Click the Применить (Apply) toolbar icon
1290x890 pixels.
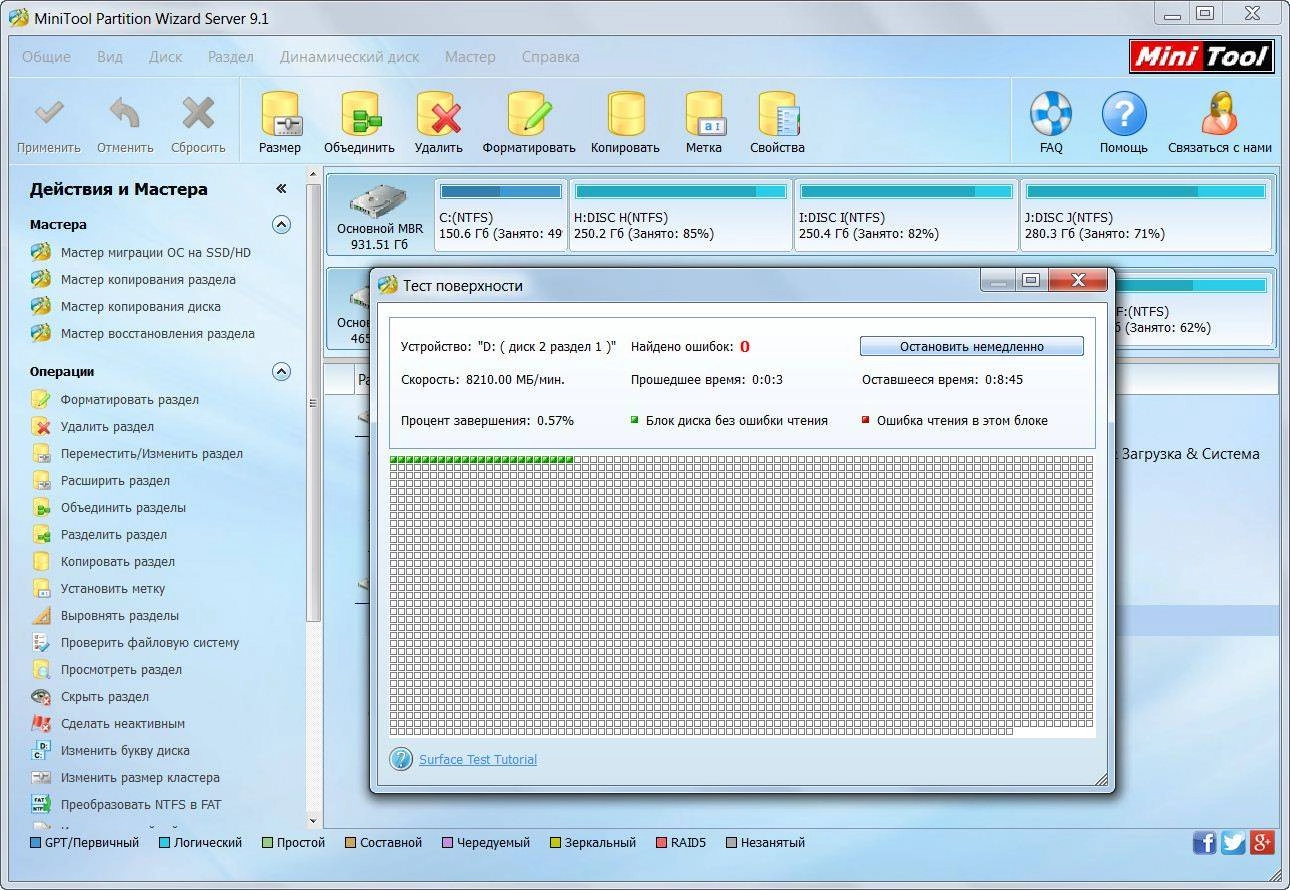coord(48,114)
